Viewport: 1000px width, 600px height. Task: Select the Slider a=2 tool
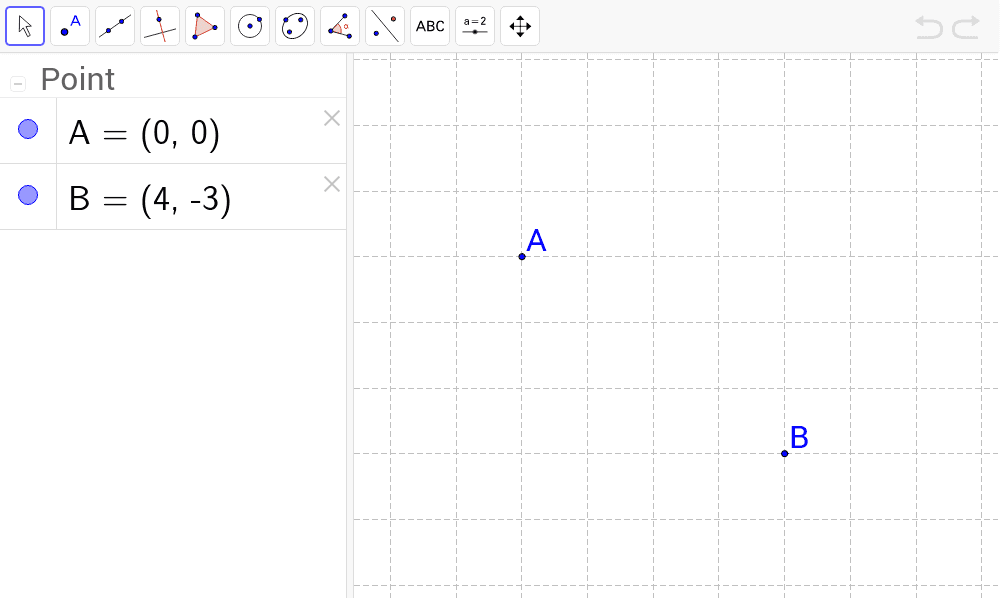(475, 26)
